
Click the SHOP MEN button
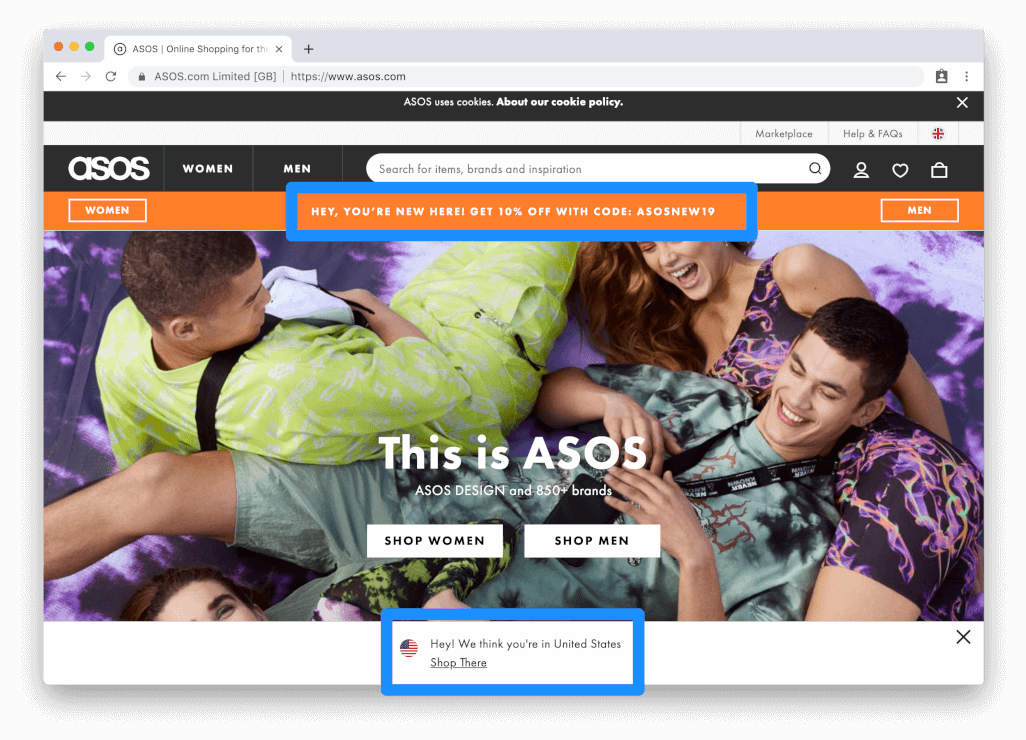pos(592,540)
